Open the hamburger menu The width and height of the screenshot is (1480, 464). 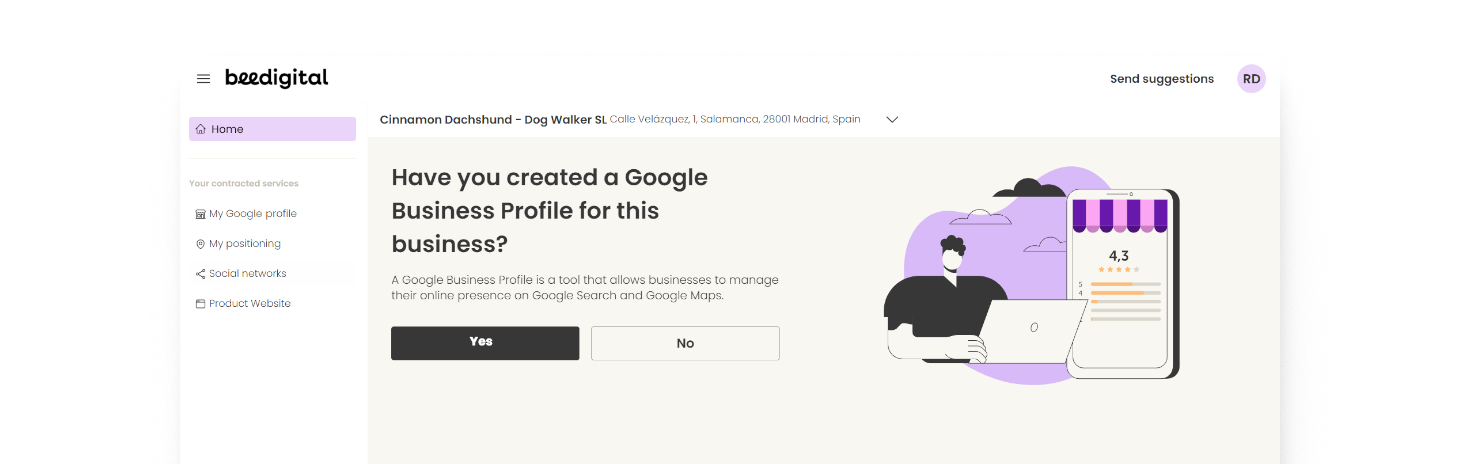204,79
